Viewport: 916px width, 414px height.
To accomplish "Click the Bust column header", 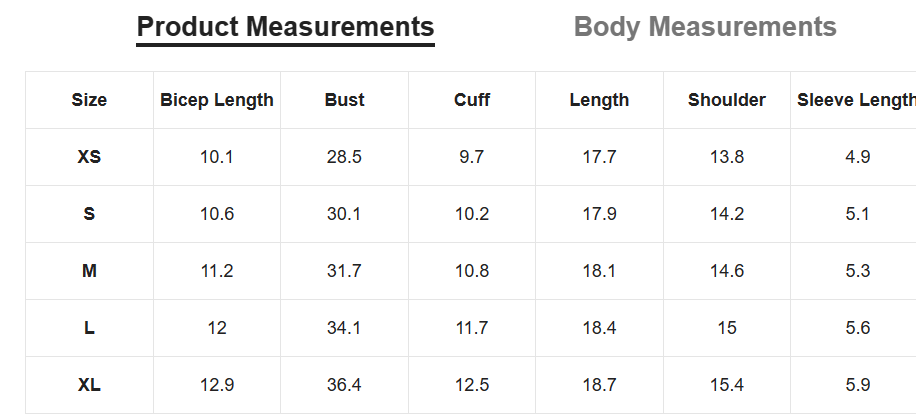I will click(344, 100).
